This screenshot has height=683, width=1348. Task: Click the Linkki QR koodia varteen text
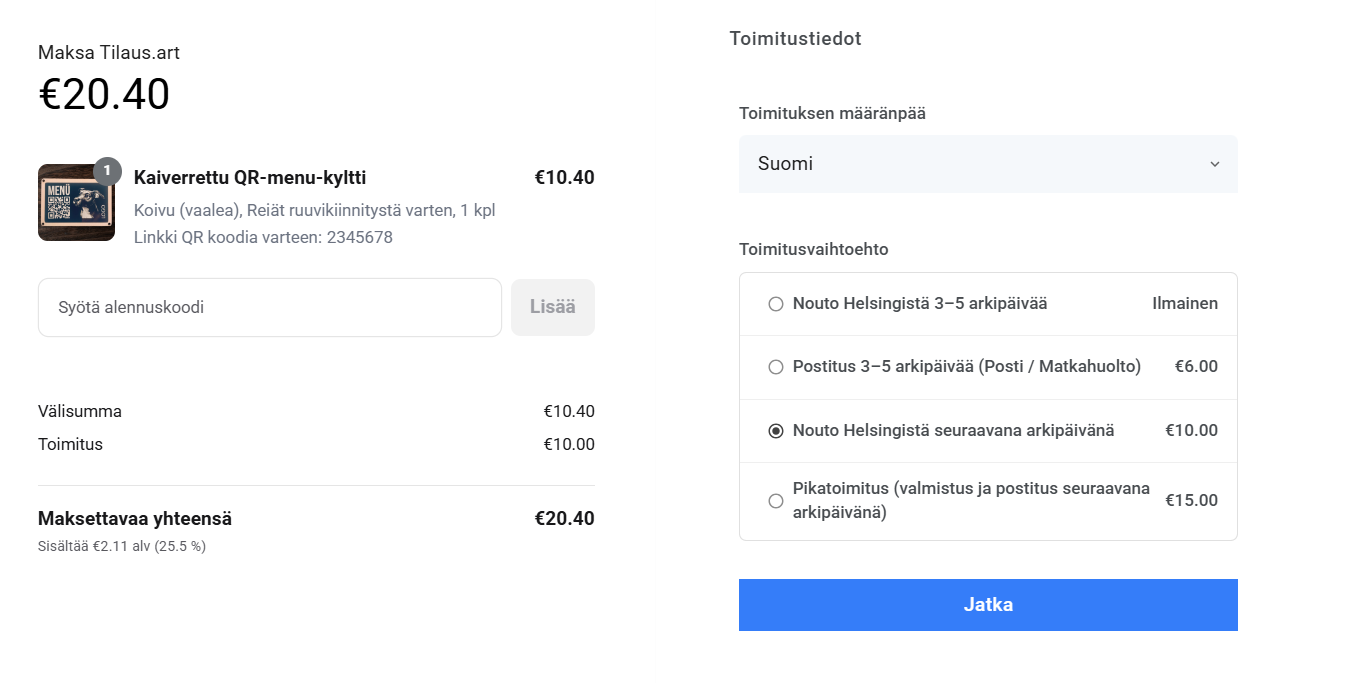(263, 238)
